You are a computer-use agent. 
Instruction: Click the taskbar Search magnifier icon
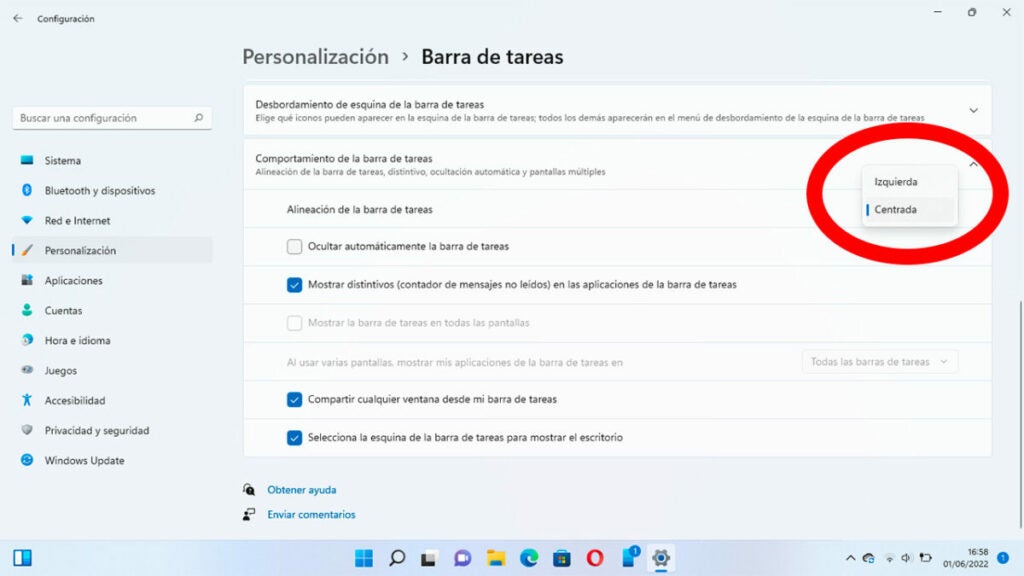pyautogui.click(x=397, y=558)
